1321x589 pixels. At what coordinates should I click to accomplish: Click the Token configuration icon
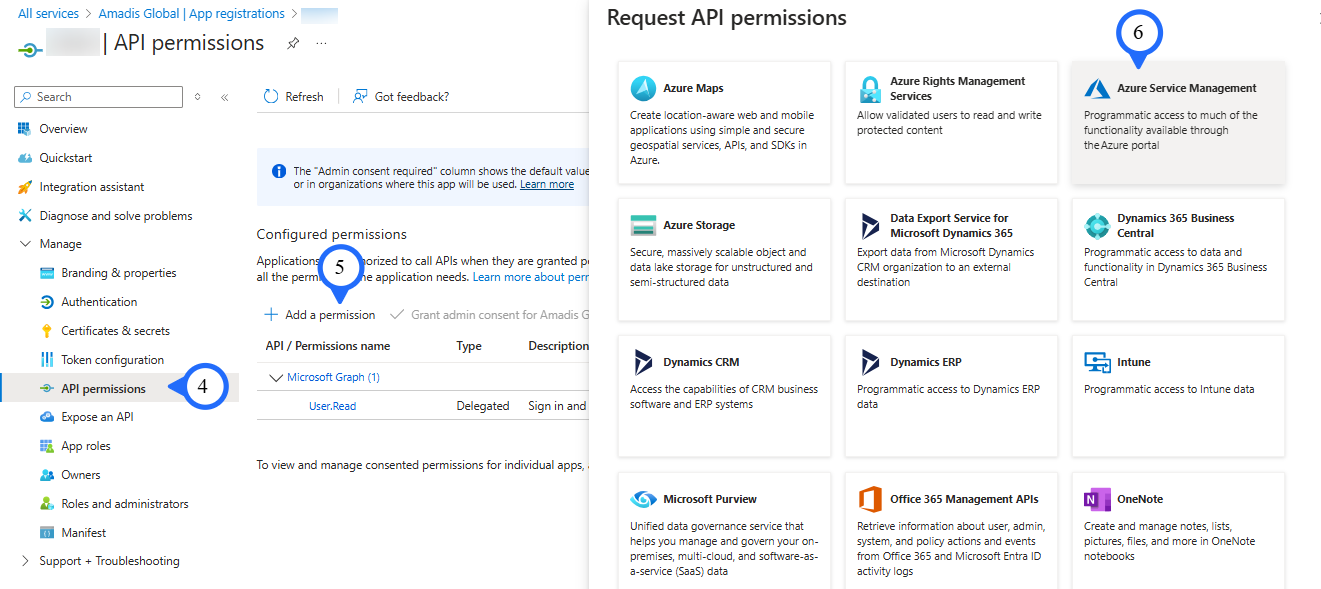pos(46,360)
